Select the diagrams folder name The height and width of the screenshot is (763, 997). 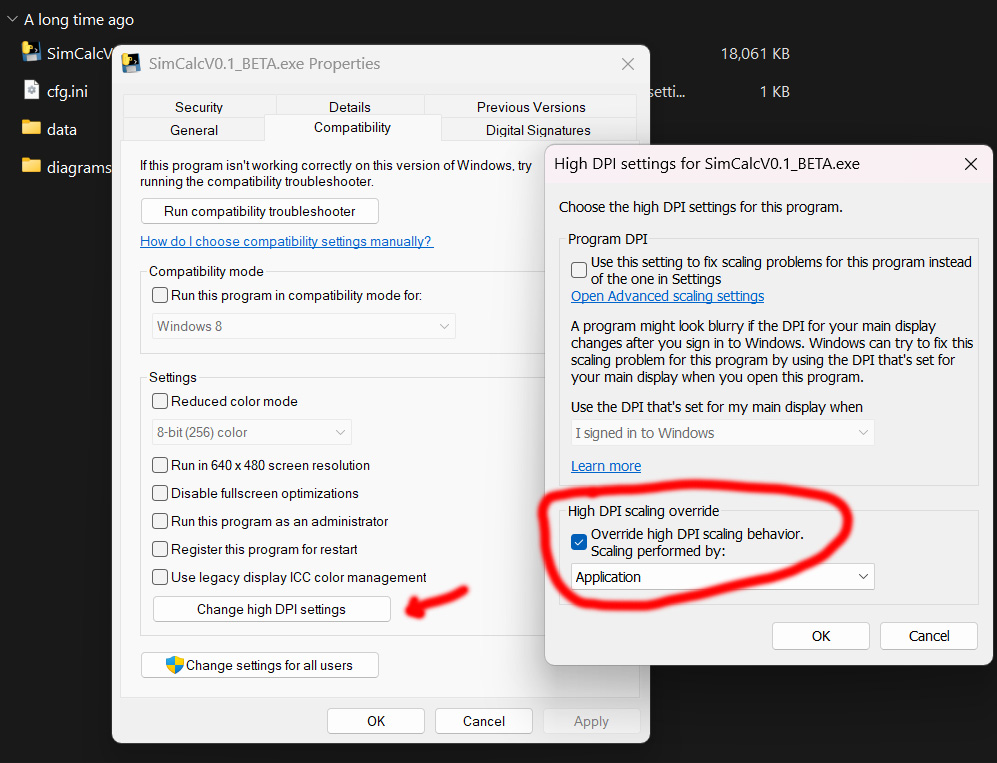click(x=79, y=168)
